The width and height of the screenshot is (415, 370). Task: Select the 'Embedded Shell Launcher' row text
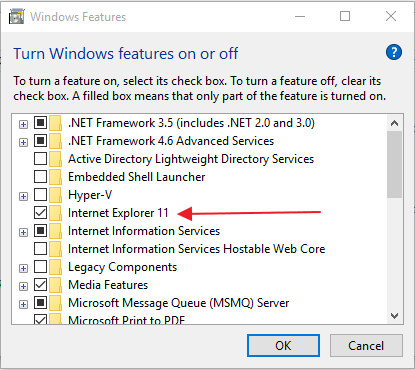pos(137,177)
